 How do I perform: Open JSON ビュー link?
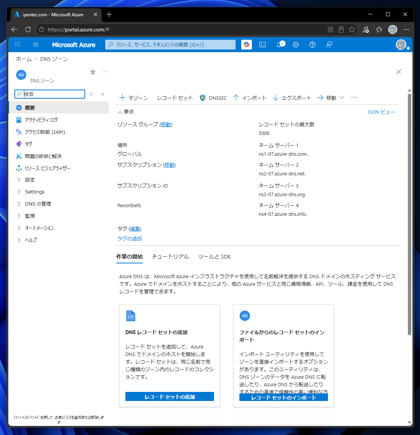click(x=381, y=112)
